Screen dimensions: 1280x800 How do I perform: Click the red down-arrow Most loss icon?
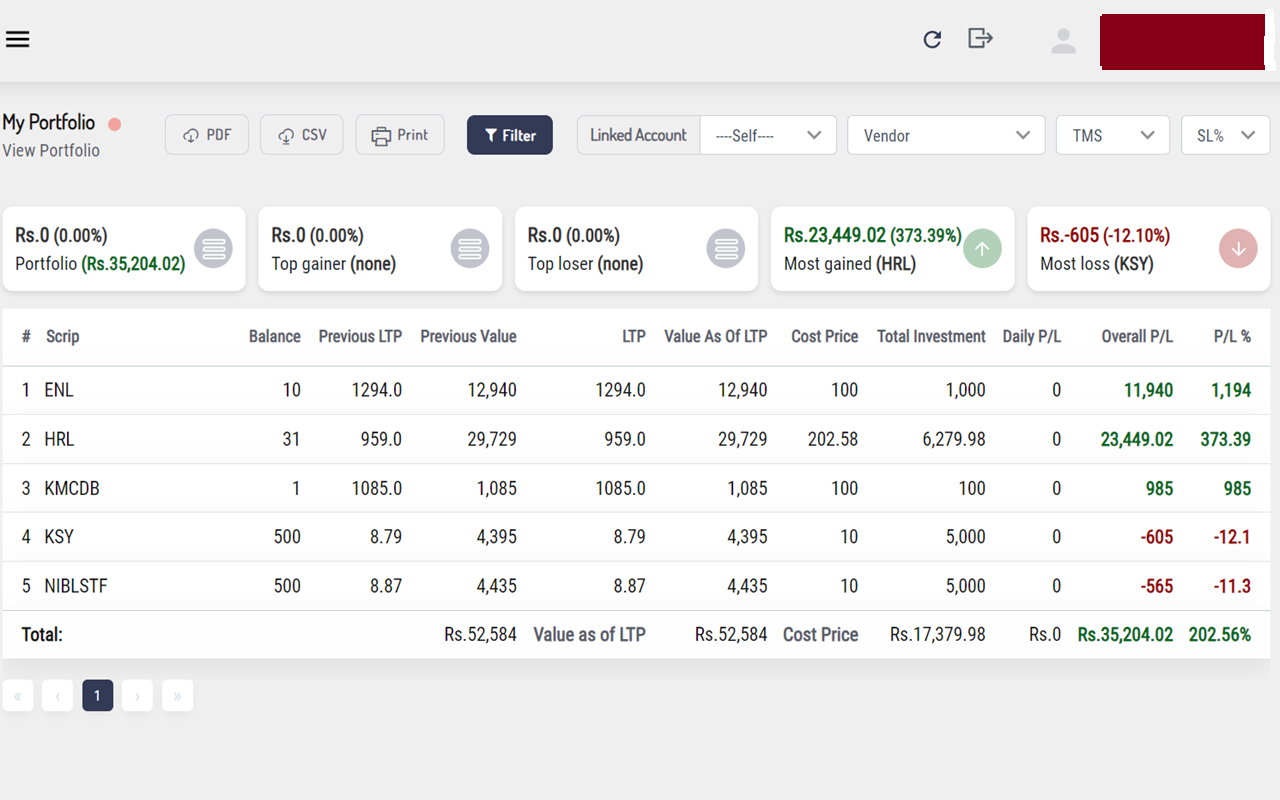[1238, 249]
